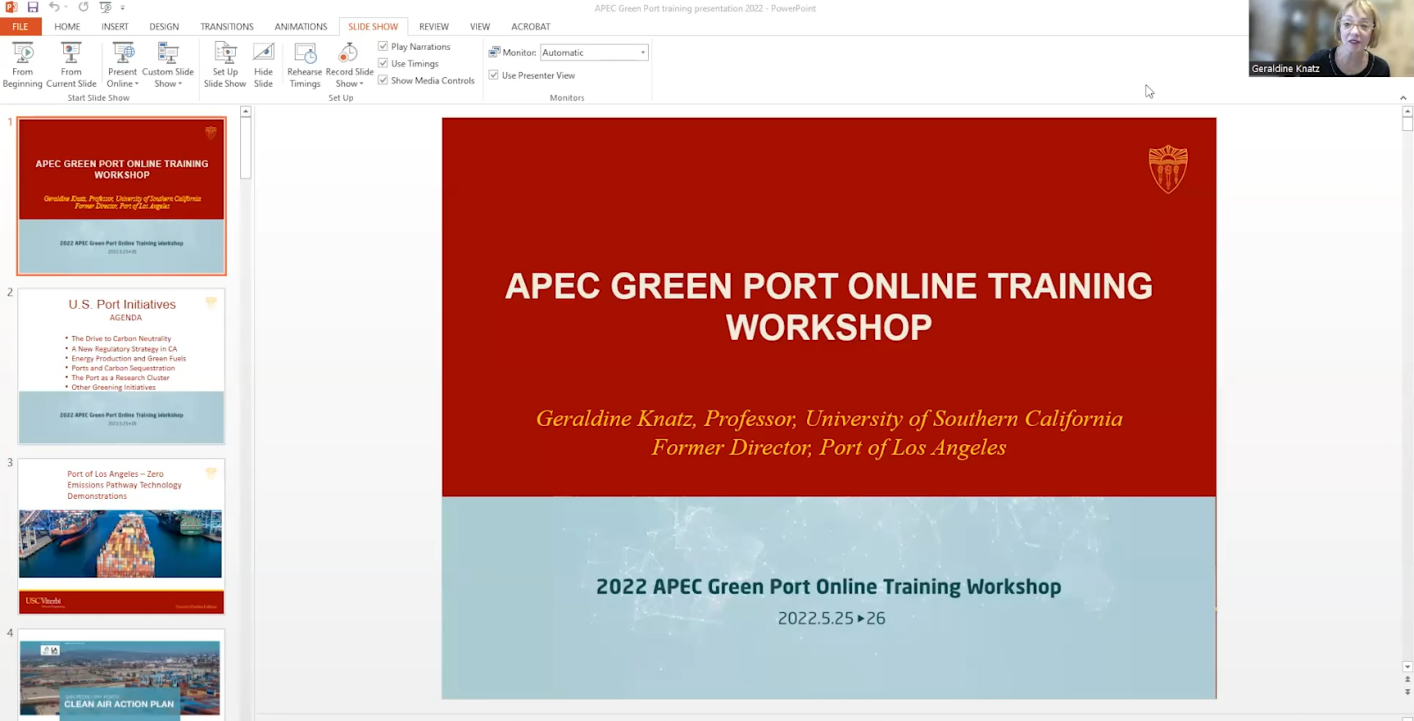This screenshot has width=1414, height=721.
Task: Open Custom Slide Show menu
Action: point(168,65)
